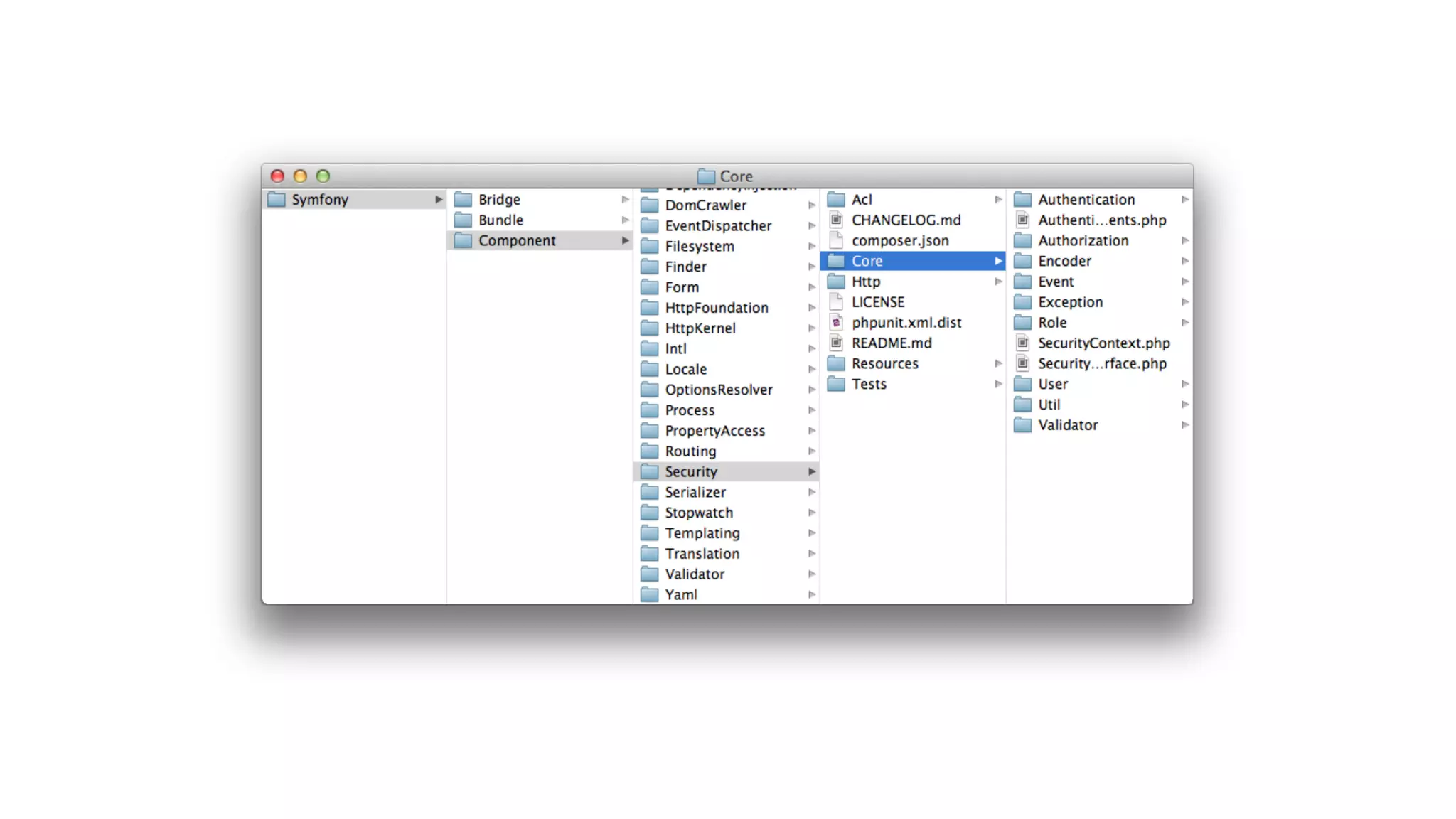The image size is (1456, 819).
Task: Click the green zoom window button
Action: tap(323, 176)
